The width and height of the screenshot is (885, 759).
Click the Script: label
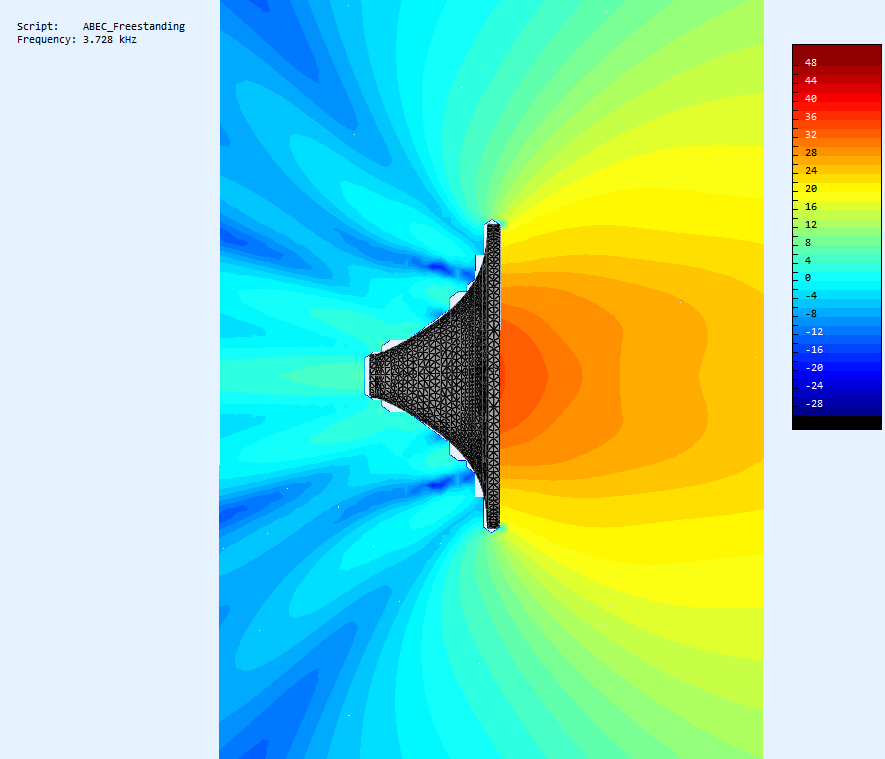(37, 27)
